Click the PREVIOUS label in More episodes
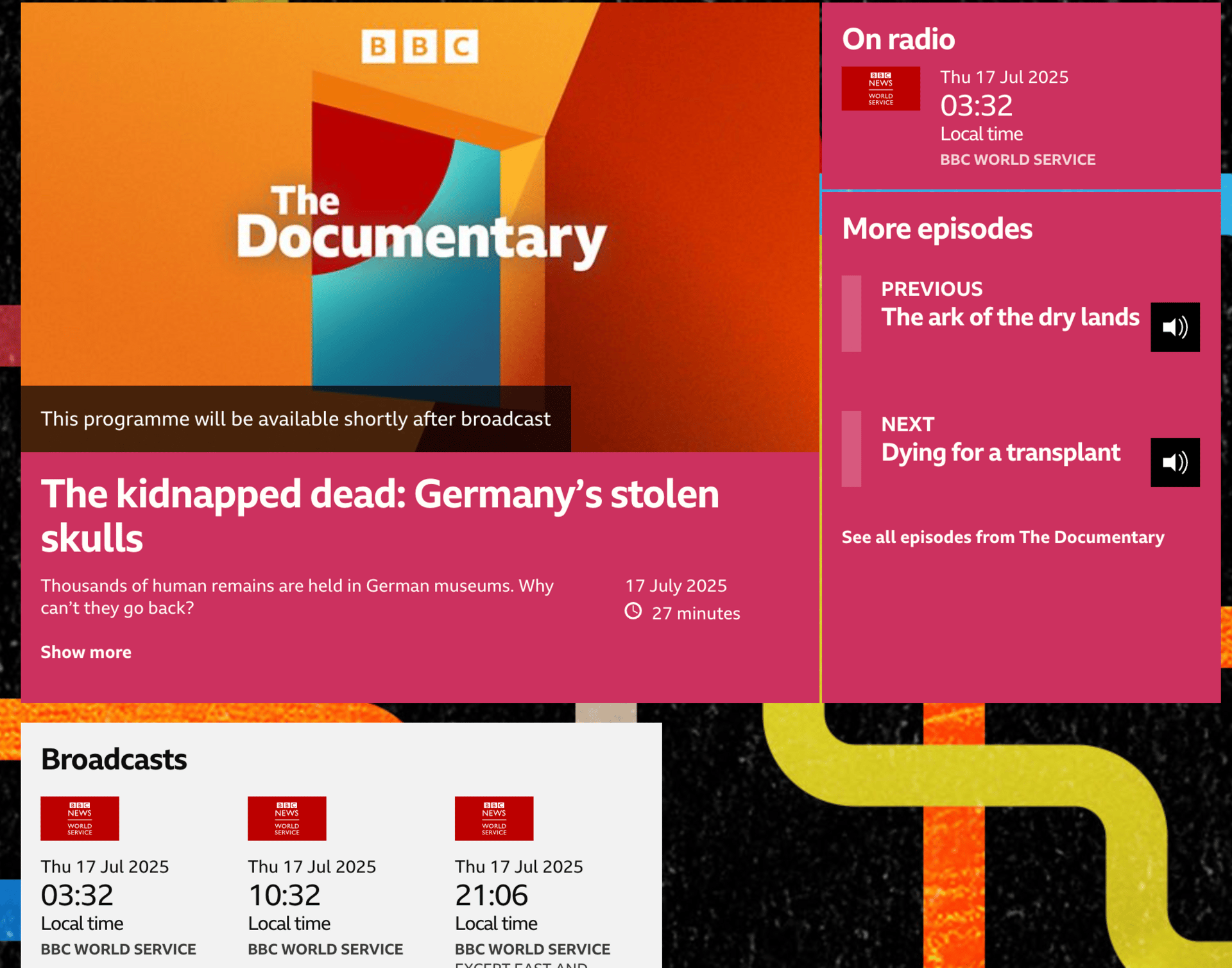The height and width of the screenshot is (968, 1232). point(932,289)
